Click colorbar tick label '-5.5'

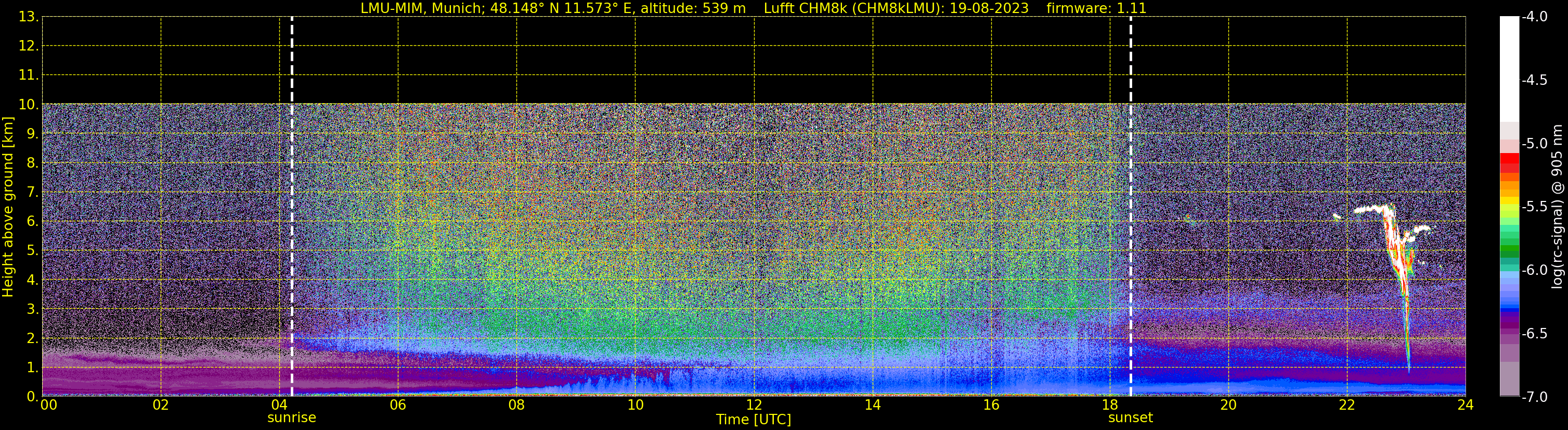(x=1535, y=207)
